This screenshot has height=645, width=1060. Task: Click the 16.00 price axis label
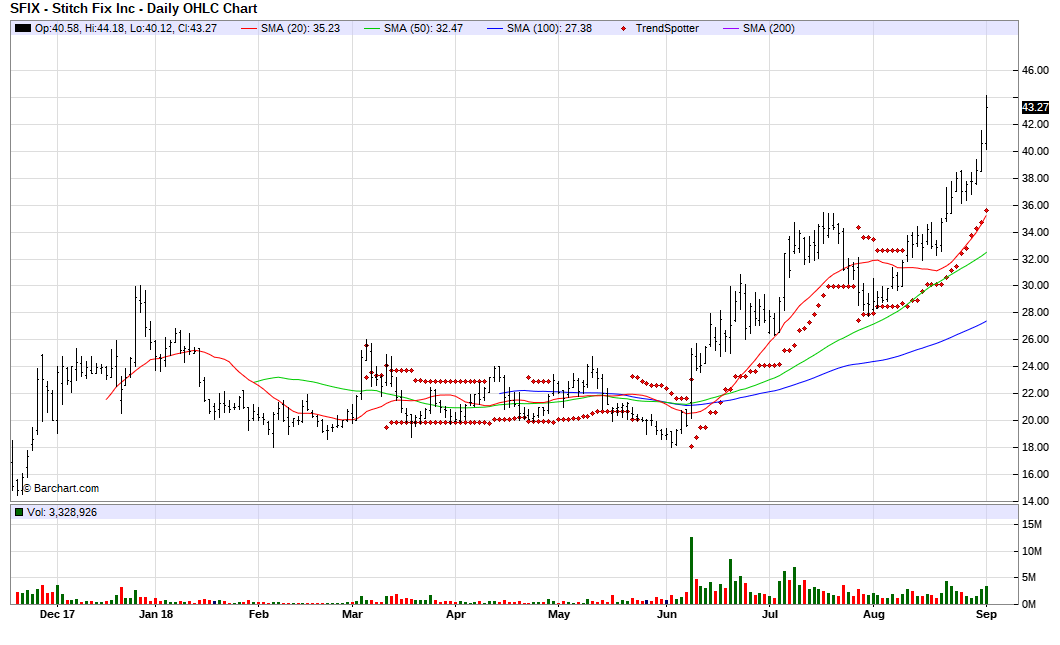click(x=1035, y=474)
